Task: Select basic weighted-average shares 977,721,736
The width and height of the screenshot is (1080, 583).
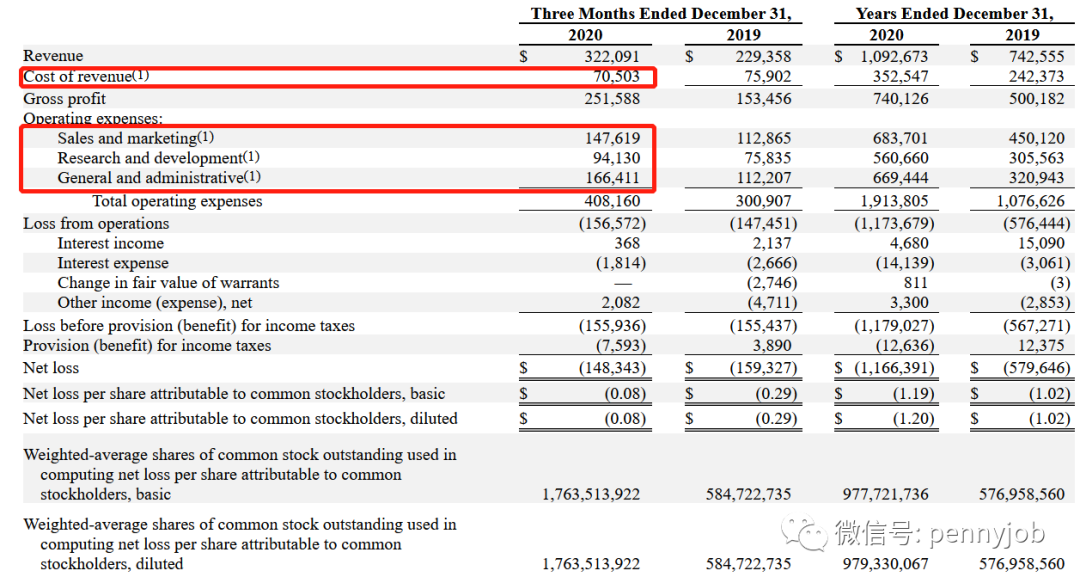Action: [886, 494]
